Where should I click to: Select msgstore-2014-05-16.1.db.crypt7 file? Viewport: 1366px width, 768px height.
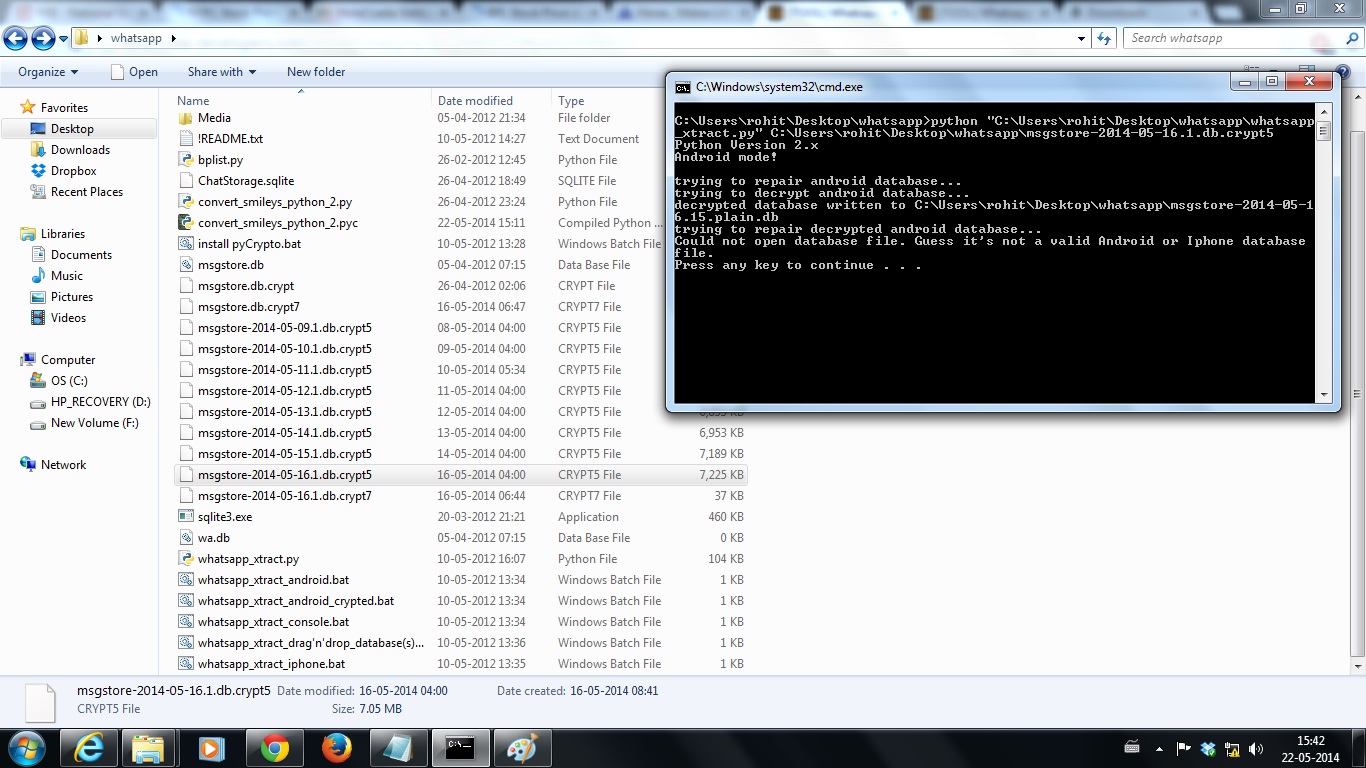[285, 496]
